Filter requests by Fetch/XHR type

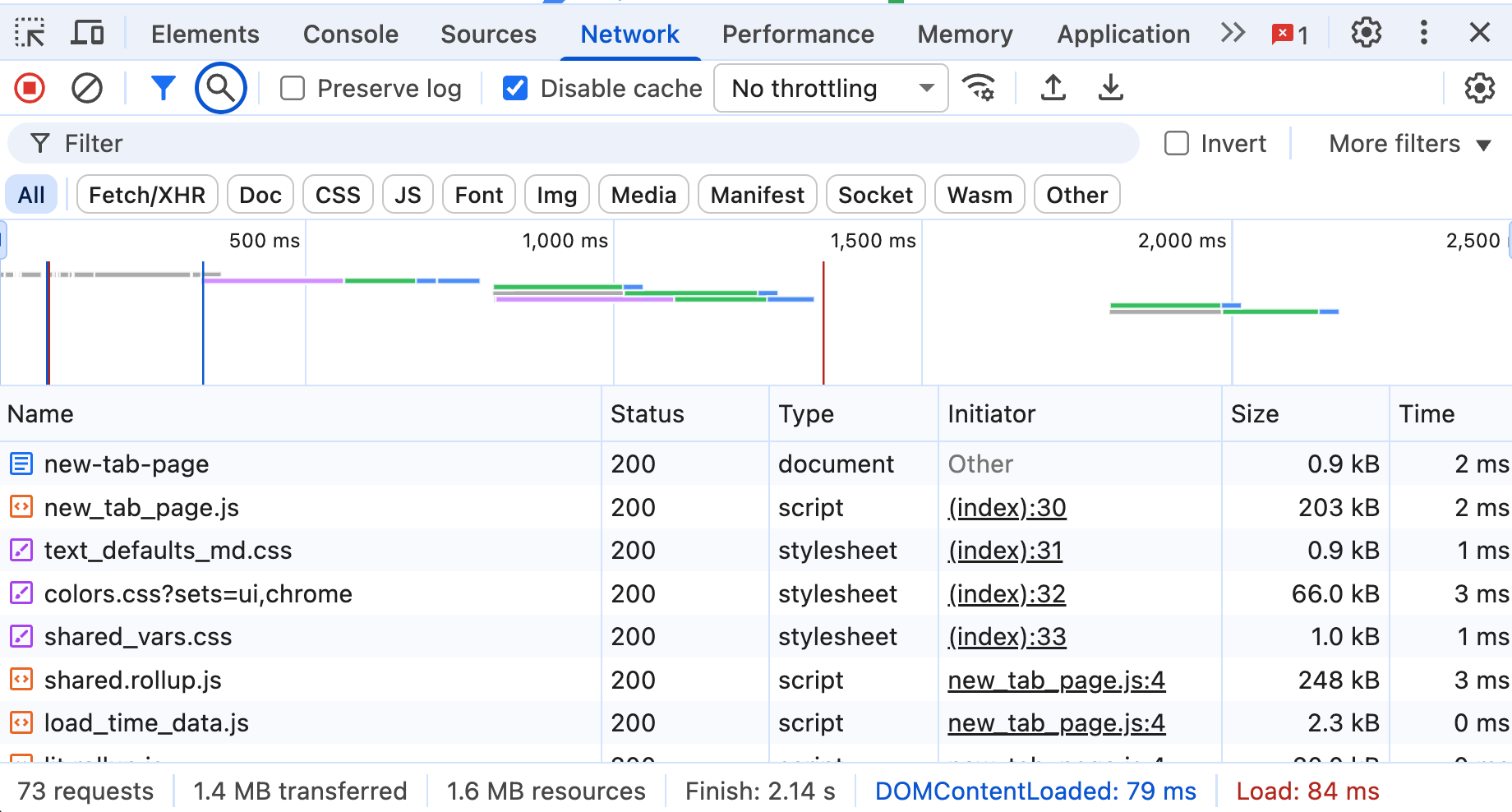(x=147, y=195)
